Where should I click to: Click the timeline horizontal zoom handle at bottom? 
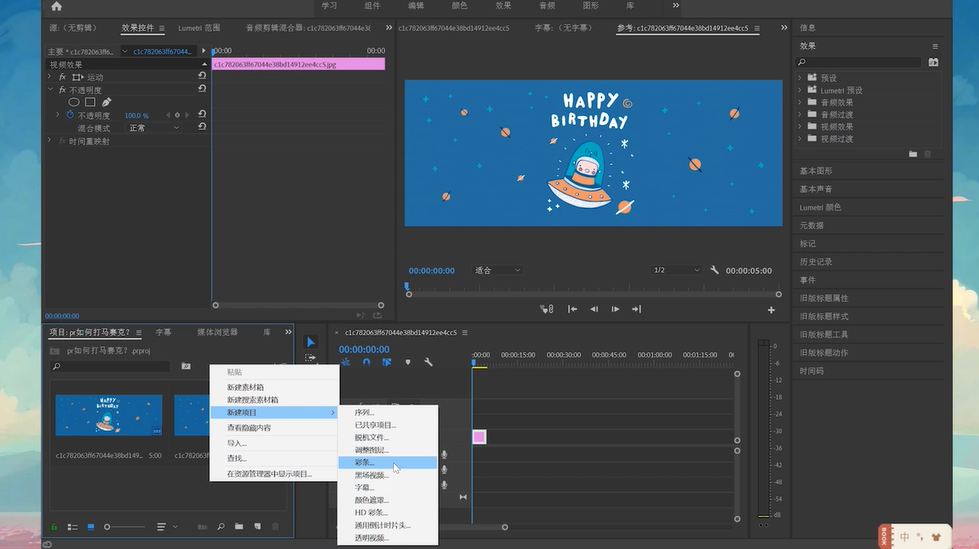[x=505, y=527]
